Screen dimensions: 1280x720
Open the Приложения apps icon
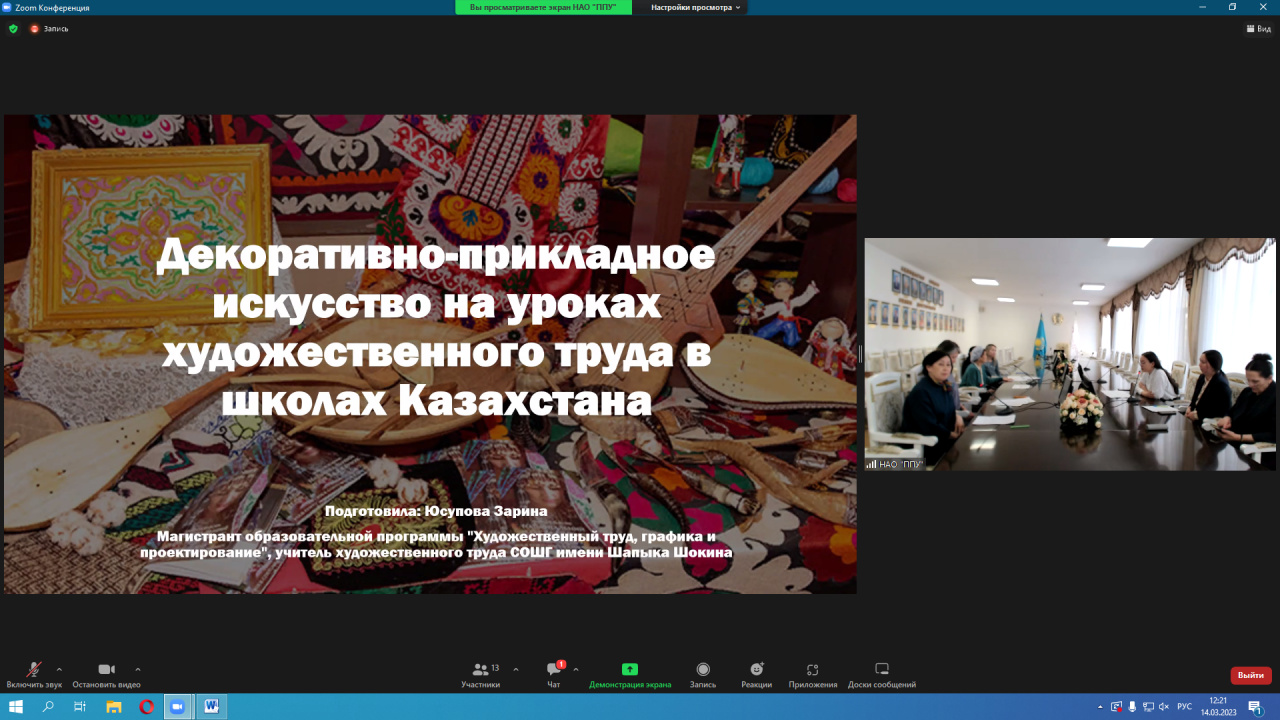(813, 671)
